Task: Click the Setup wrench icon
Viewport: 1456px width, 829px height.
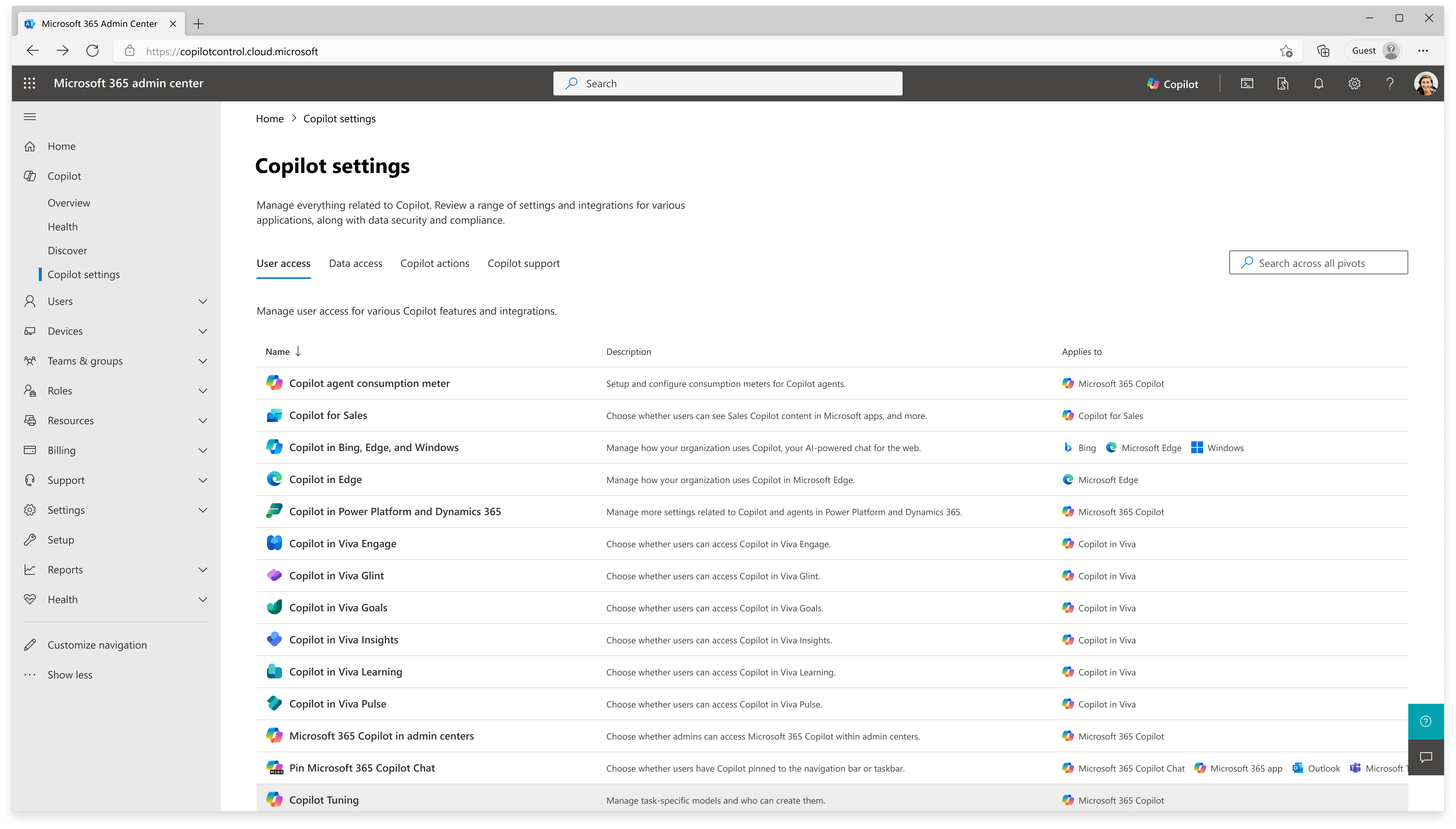Action: (x=30, y=540)
